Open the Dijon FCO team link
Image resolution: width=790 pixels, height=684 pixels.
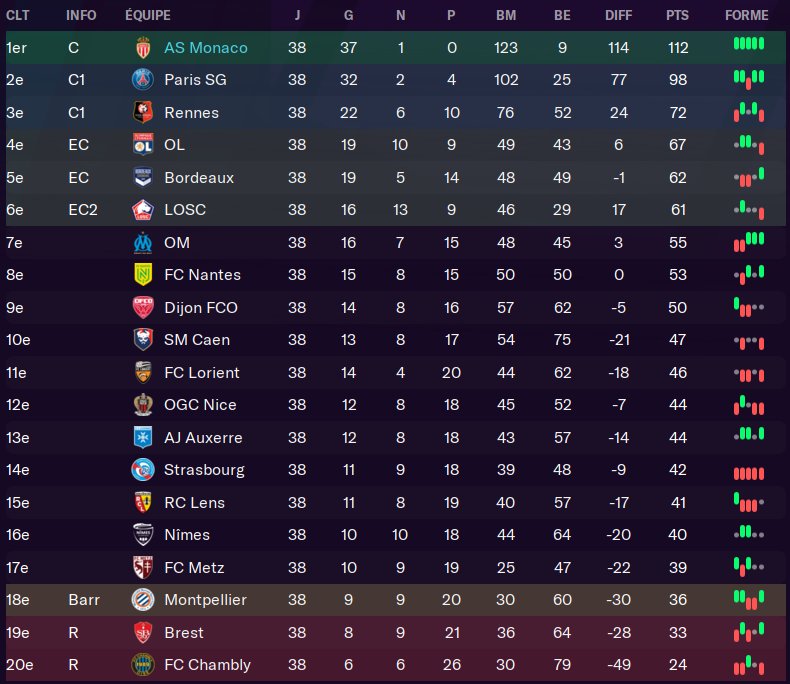pyautogui.click(x=200, y=308)
